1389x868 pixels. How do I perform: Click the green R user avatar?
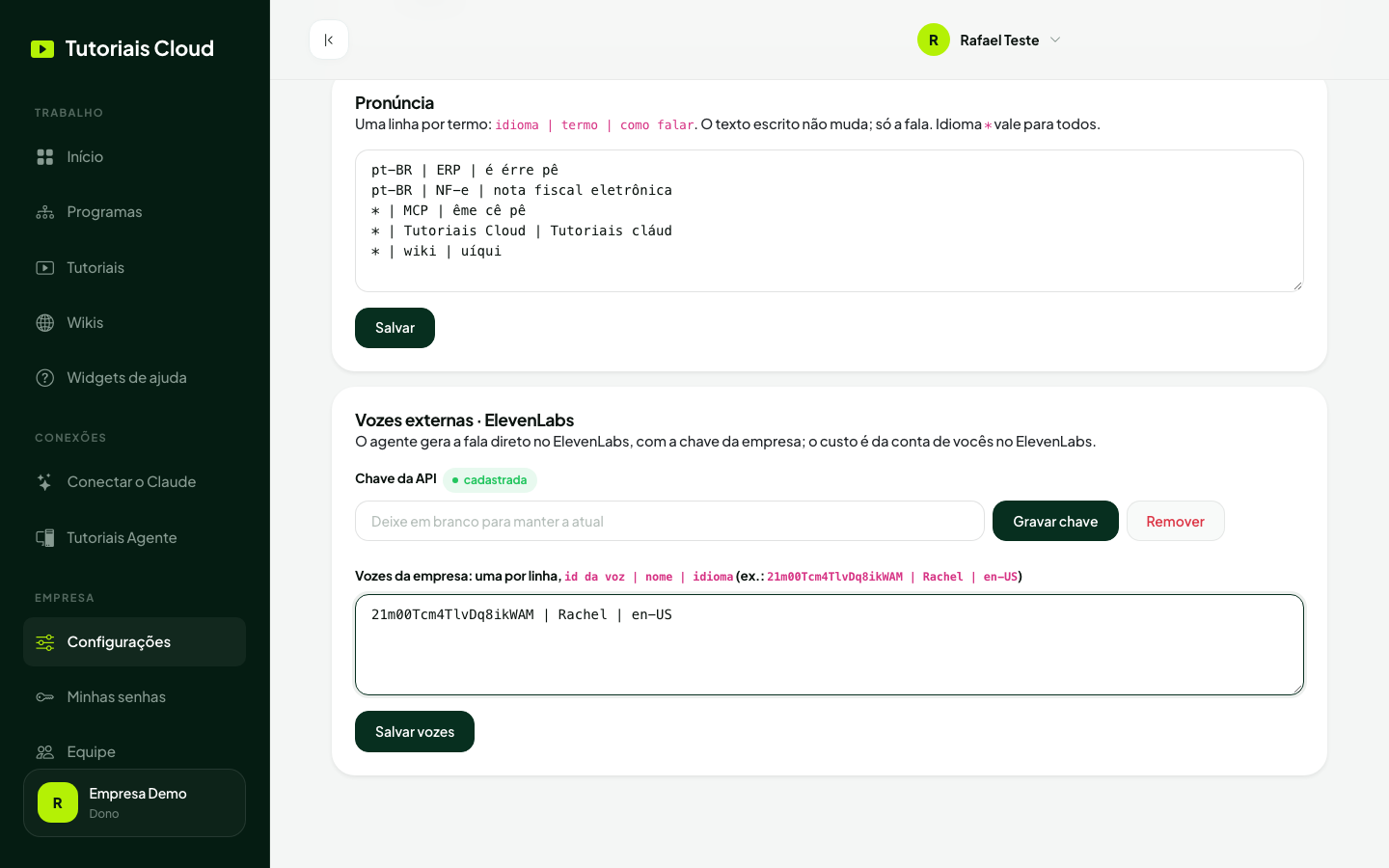coord(934,40)
